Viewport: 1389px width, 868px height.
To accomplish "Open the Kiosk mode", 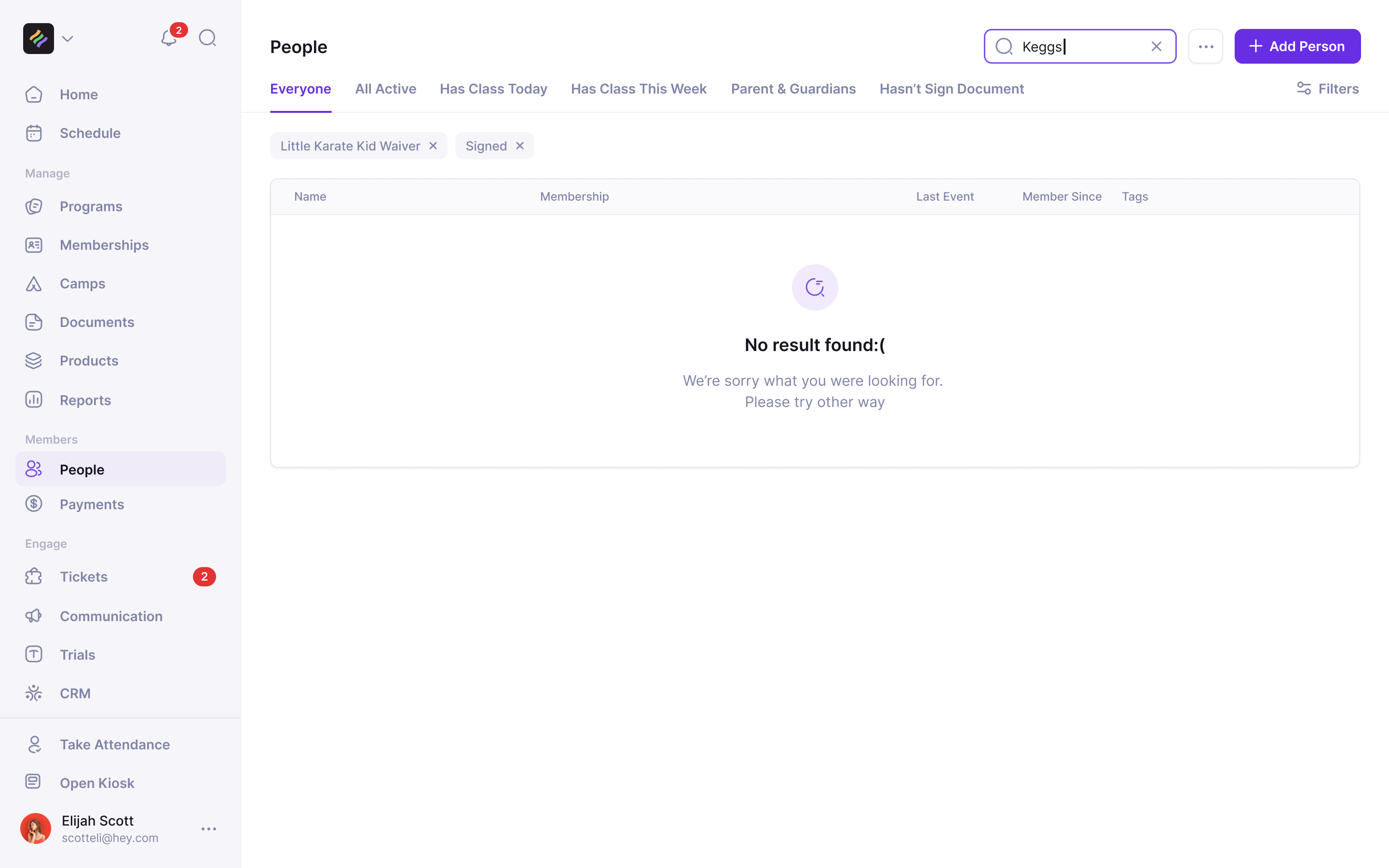I will [96, 783].
